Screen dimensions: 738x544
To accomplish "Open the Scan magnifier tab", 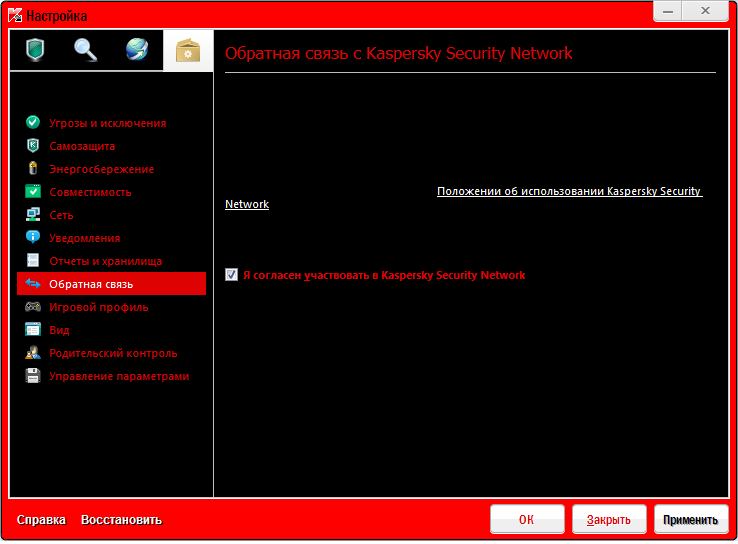I will (x=86, y=50).
